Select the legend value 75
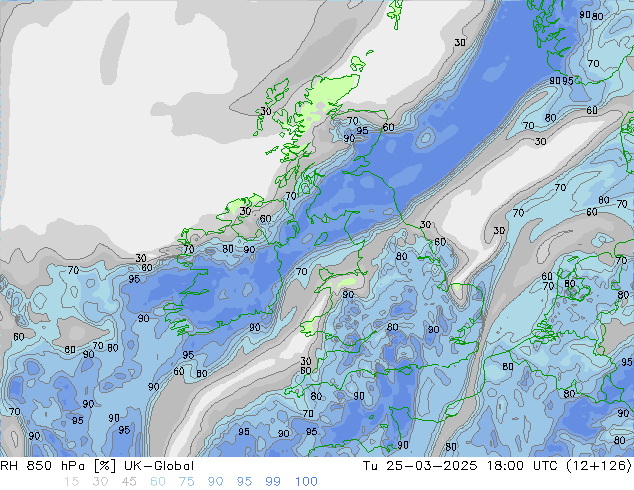Image resolution: width=634 pixels, height=490 pixels. (x=186, y=482)
